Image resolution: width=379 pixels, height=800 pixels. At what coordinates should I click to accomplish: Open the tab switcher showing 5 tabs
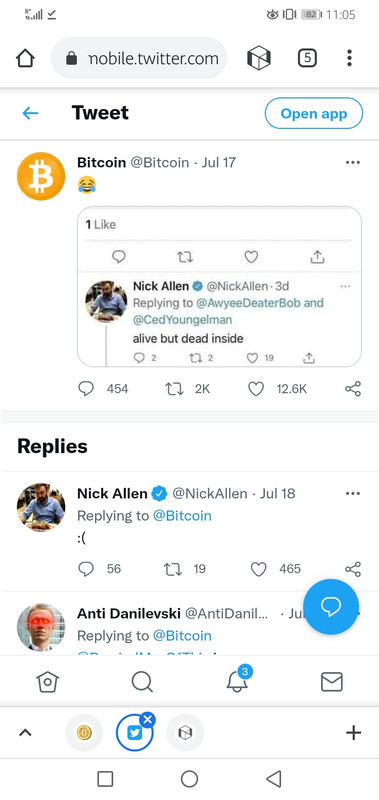pyautogui.click(x=307, y=58)
